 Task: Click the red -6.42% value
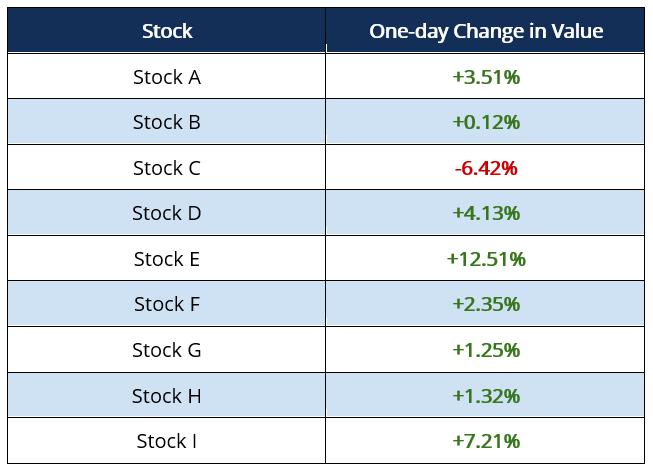486,168
